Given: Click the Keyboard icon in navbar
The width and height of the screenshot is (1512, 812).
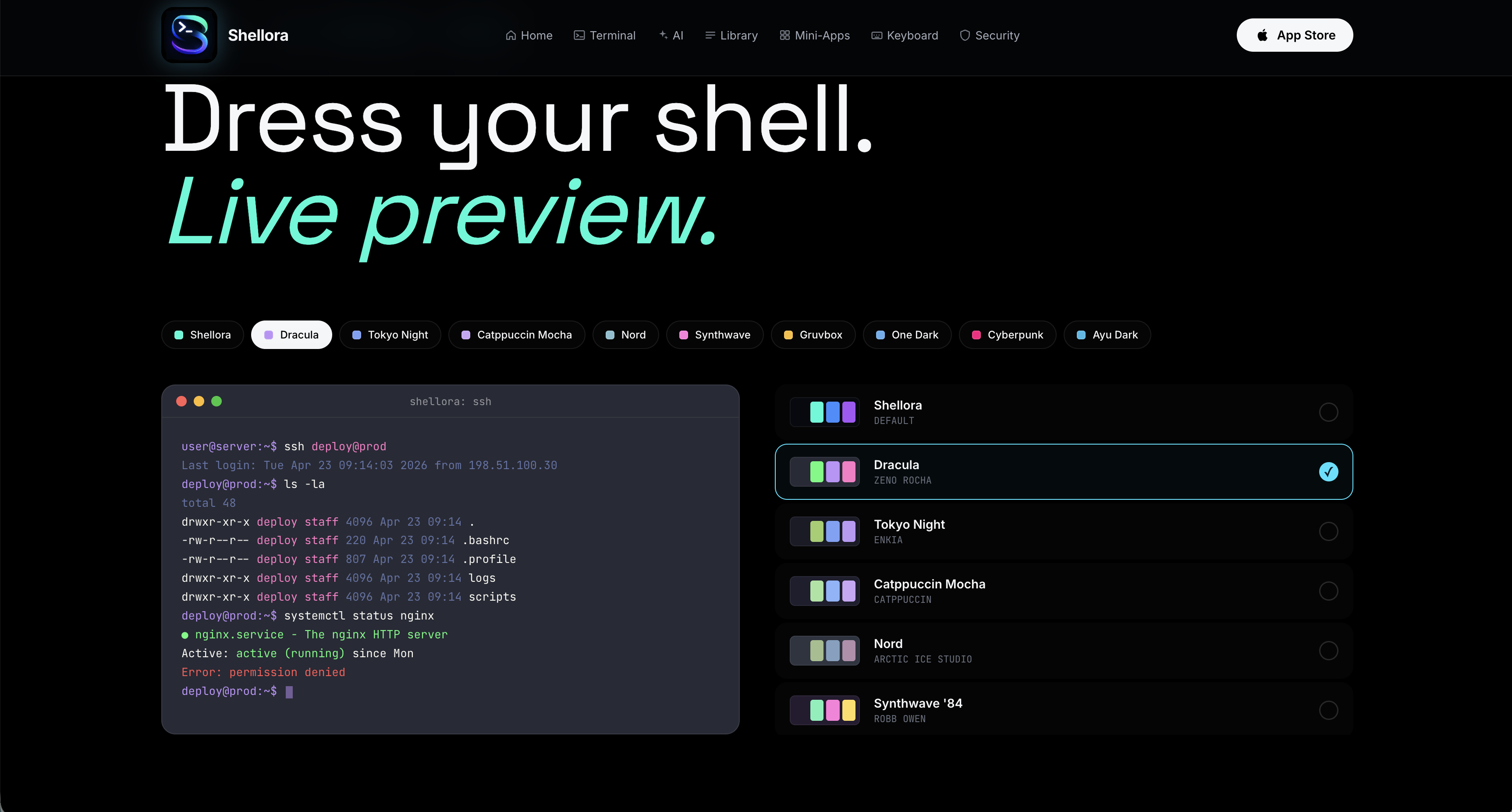Looking at the screenshot, I should coord(877,35).
